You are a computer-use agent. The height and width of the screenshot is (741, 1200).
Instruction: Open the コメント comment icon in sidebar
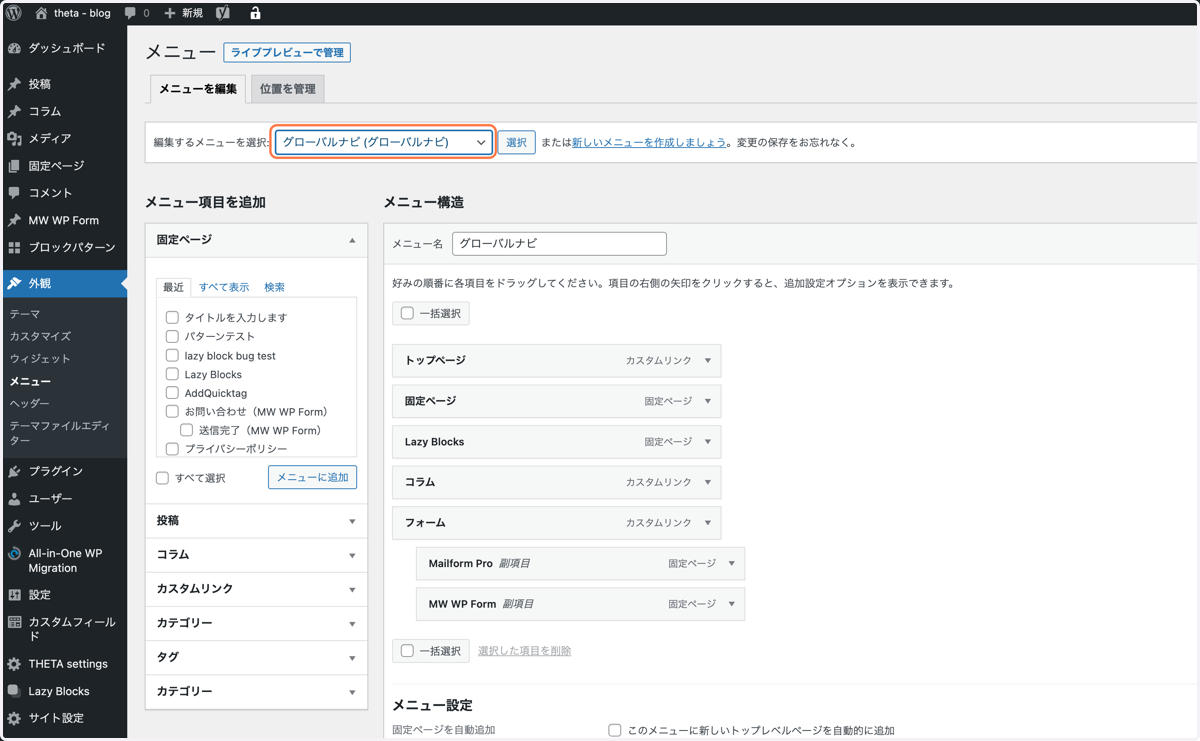14,193
